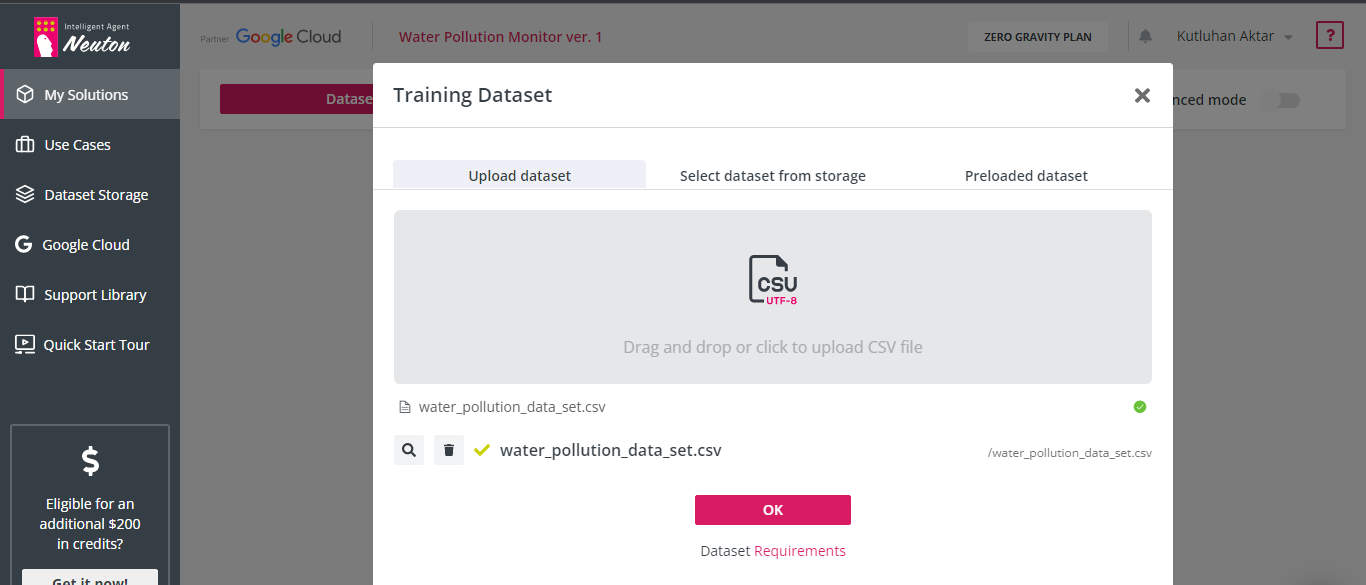Open the dataset Requirements link

coord(799,551)
